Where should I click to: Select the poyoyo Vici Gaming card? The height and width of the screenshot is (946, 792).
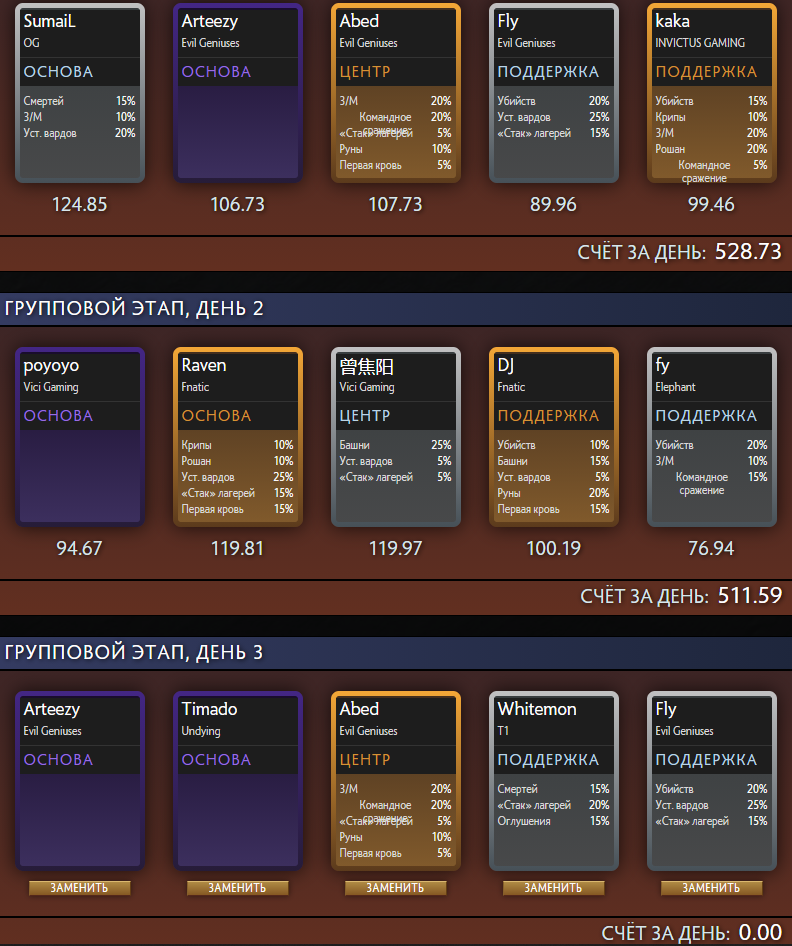(80, 437)
